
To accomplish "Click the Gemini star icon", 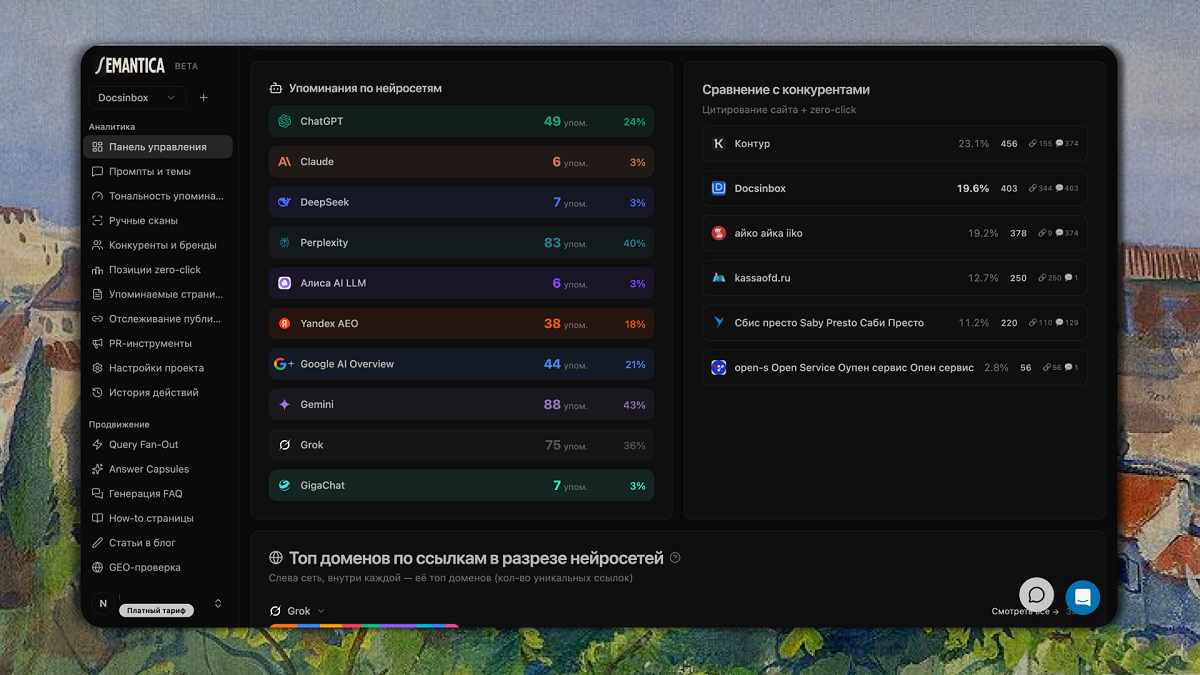I will [285, 405].
